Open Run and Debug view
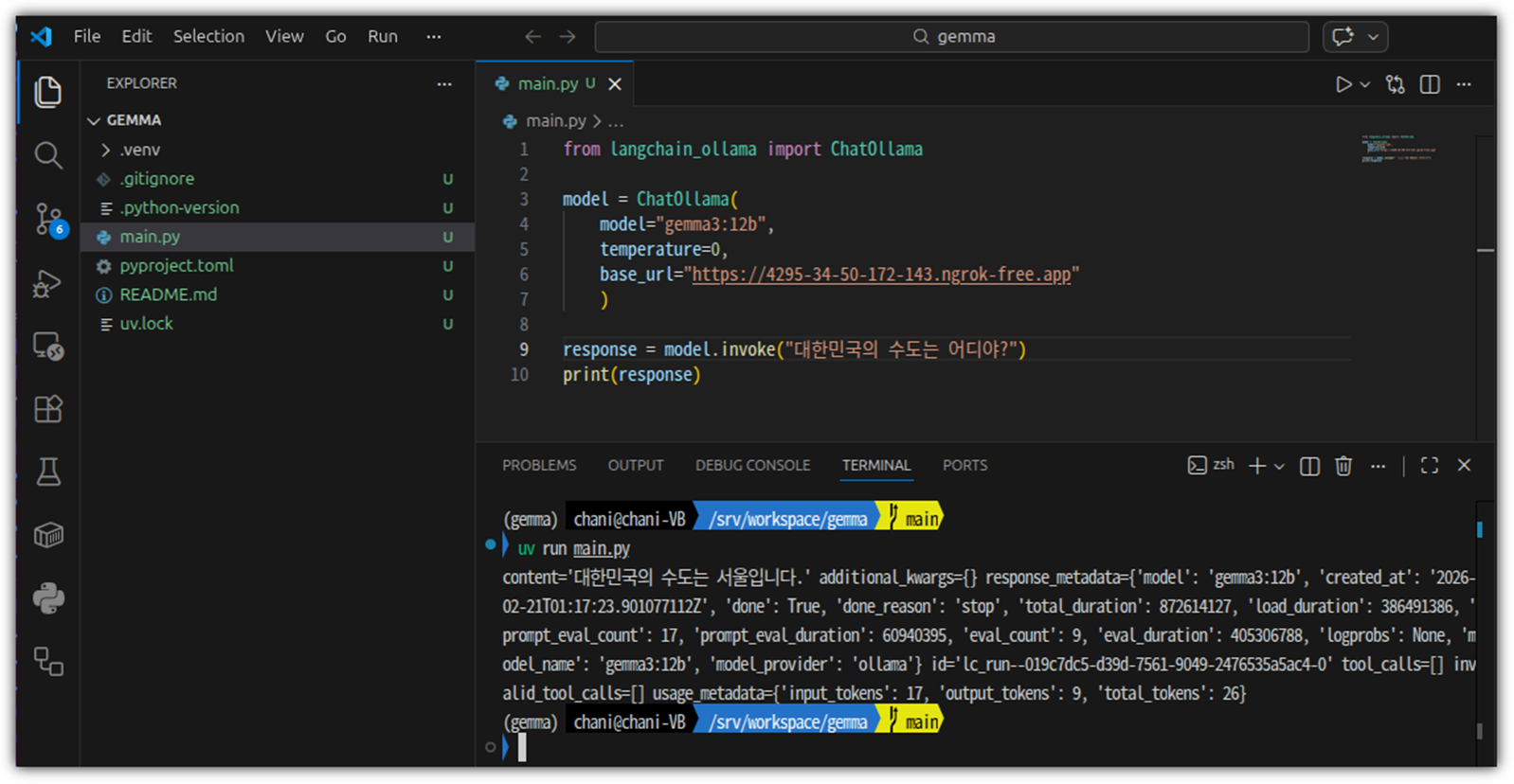This screenshot has width=1514, height=784. pos(48,283)
